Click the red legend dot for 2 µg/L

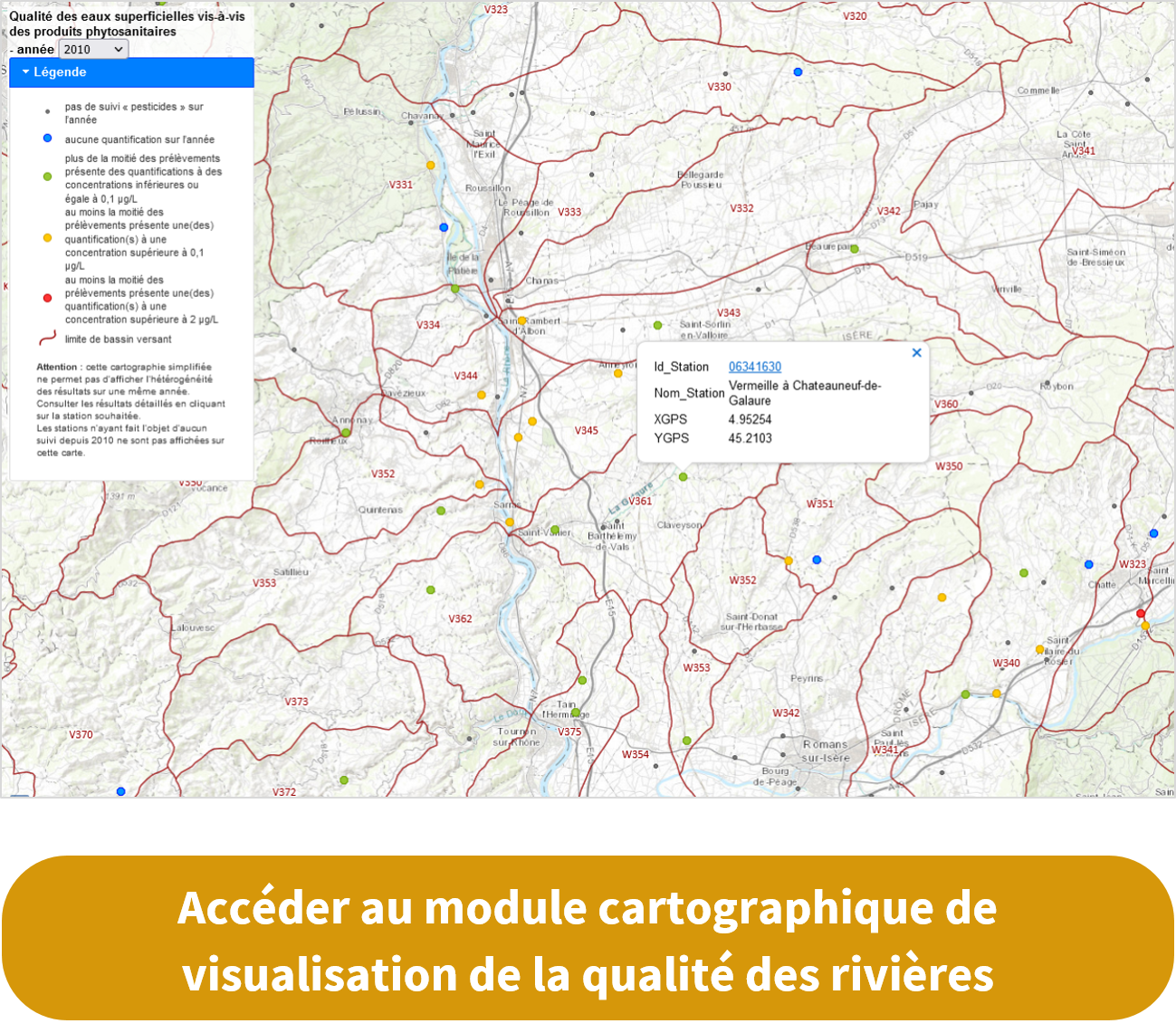[48, 298]
